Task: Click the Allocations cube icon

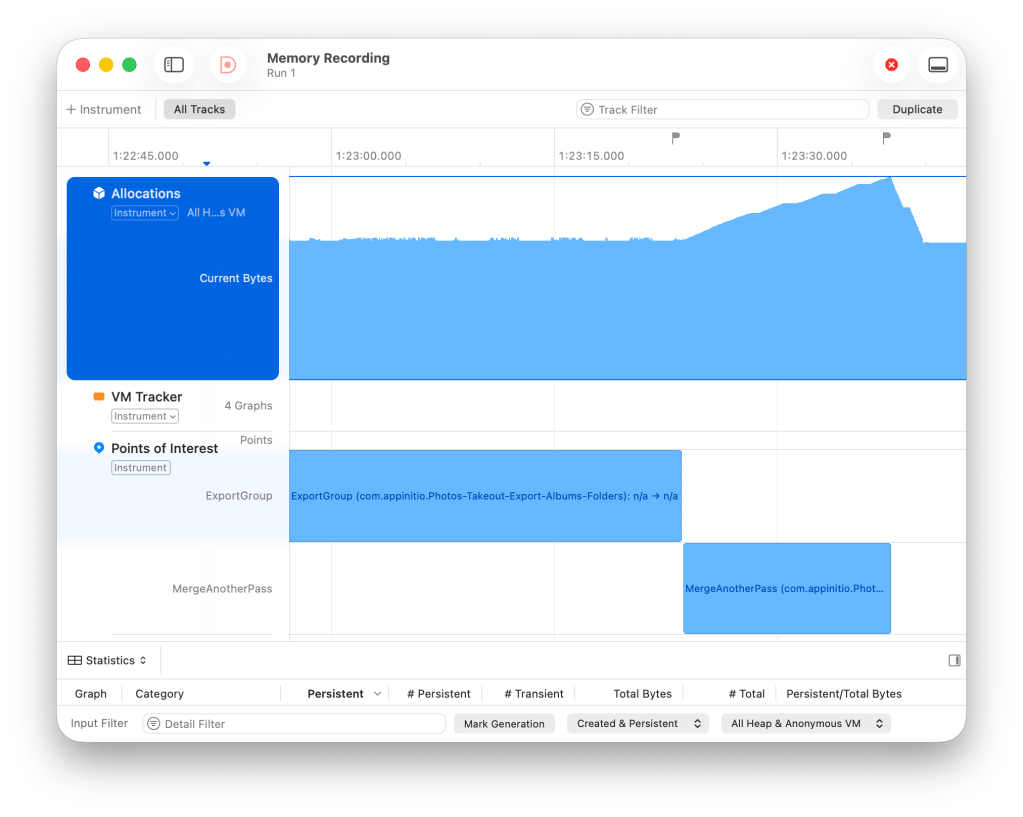Action: click(x=99, y=194)
